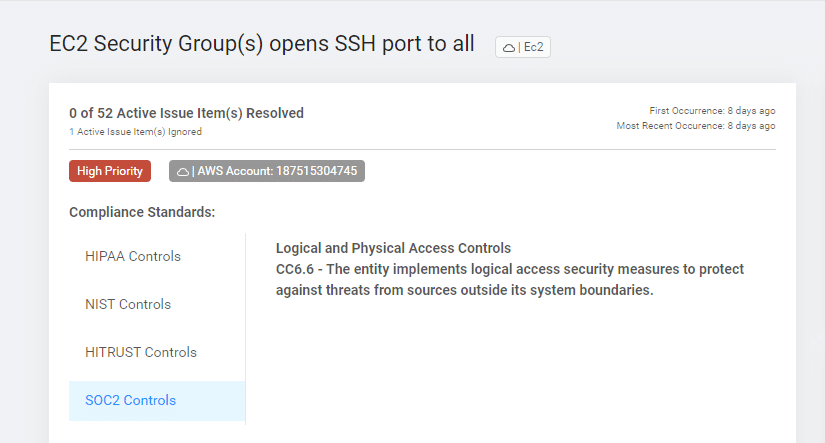Switch to the NIST Controls tab
The width and height of the screenshot is (825, 443).
point(128,304)
